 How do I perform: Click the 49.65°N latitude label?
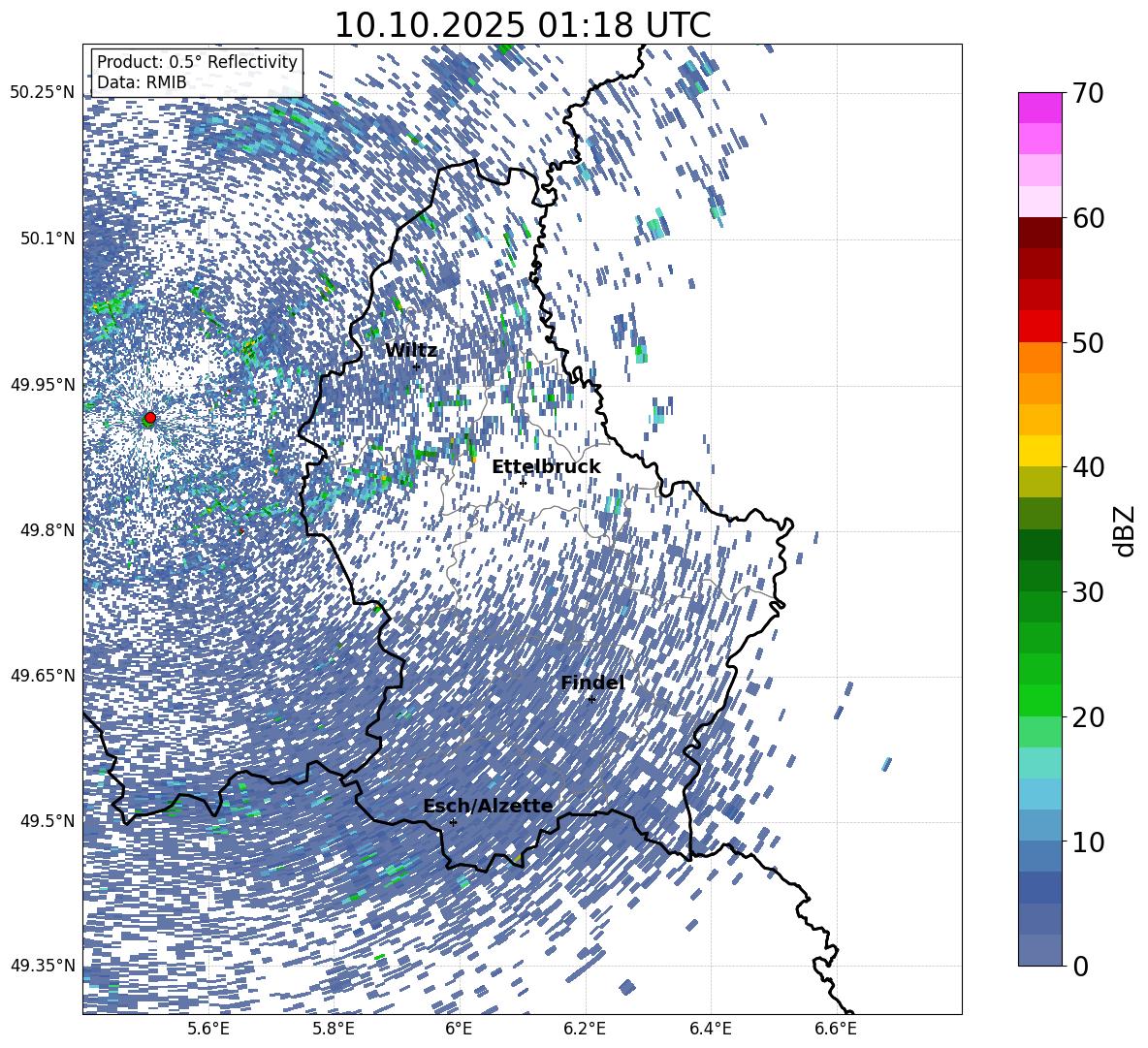[x=44, y=676]
